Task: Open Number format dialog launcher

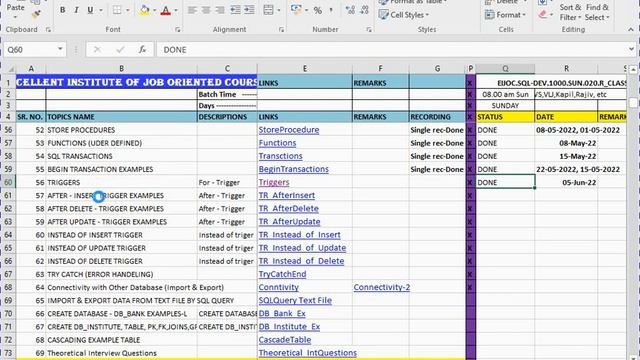Action: [369, 29]
